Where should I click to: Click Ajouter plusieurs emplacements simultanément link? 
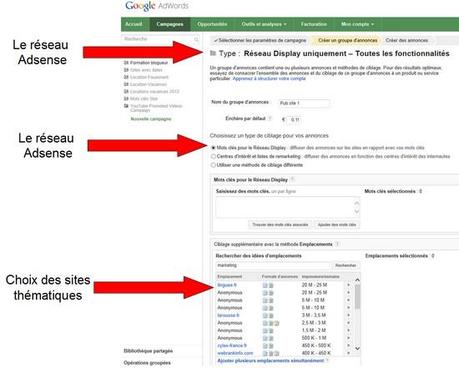coord(270,361)
